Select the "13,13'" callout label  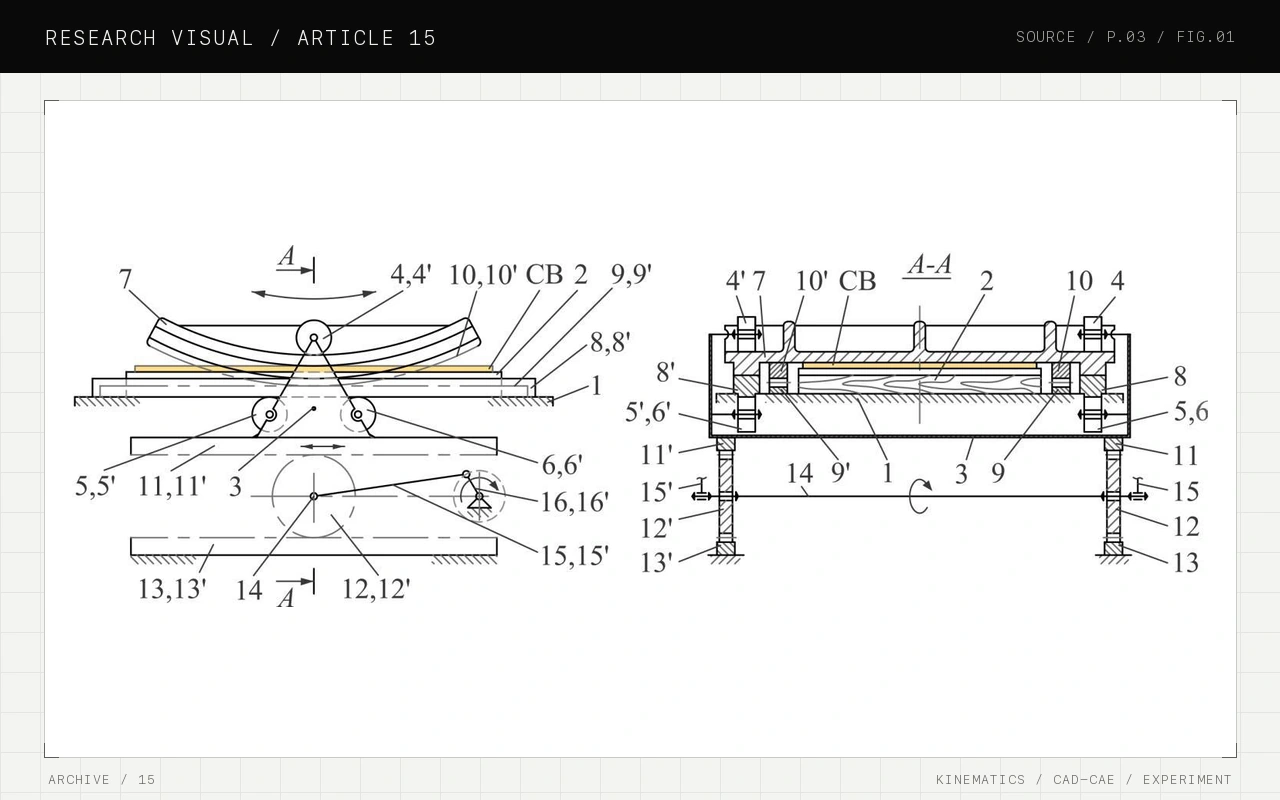click(x=171, y=589)
